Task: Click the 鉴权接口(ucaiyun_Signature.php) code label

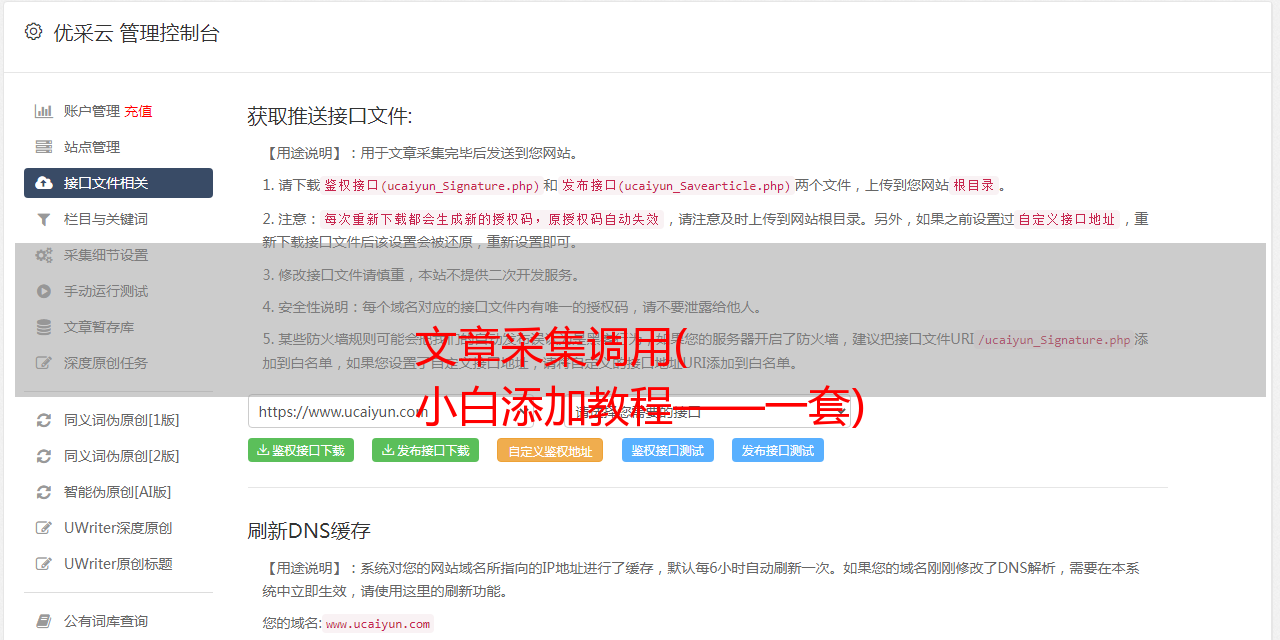Action: tap(432, 185)
